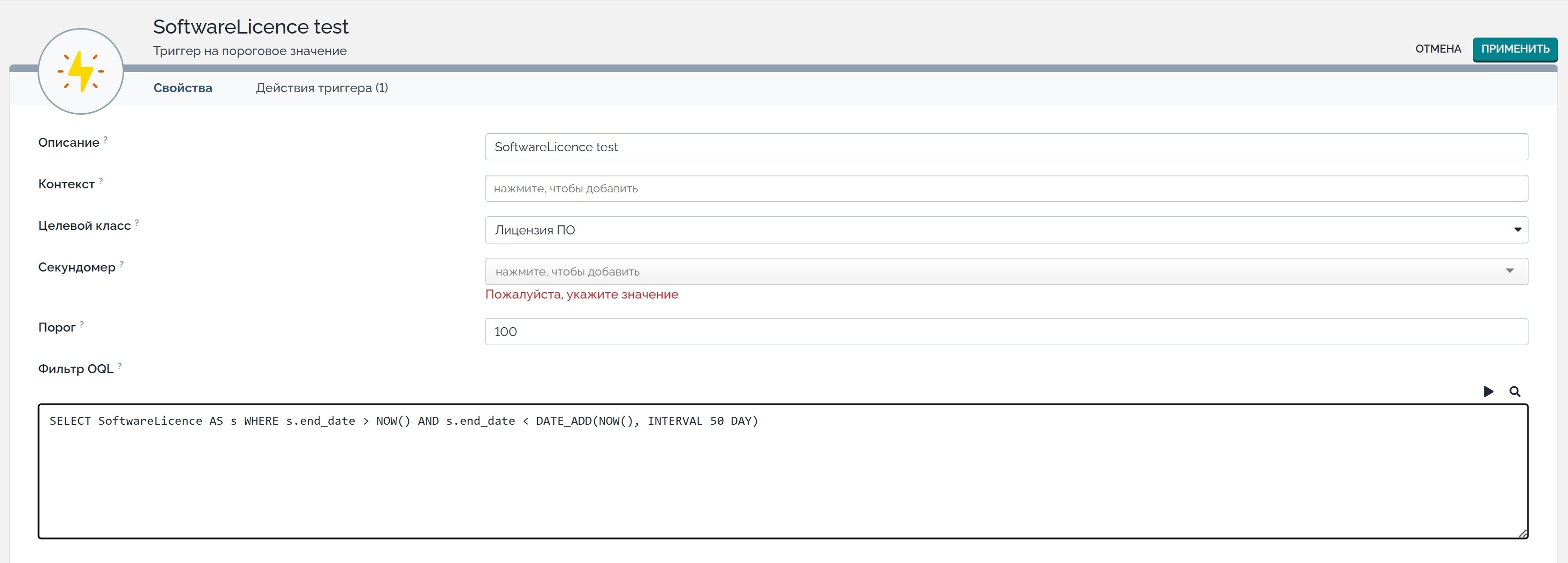Click the SoftwareLicence test page title
1568x563 pixels.
[251, 27]
